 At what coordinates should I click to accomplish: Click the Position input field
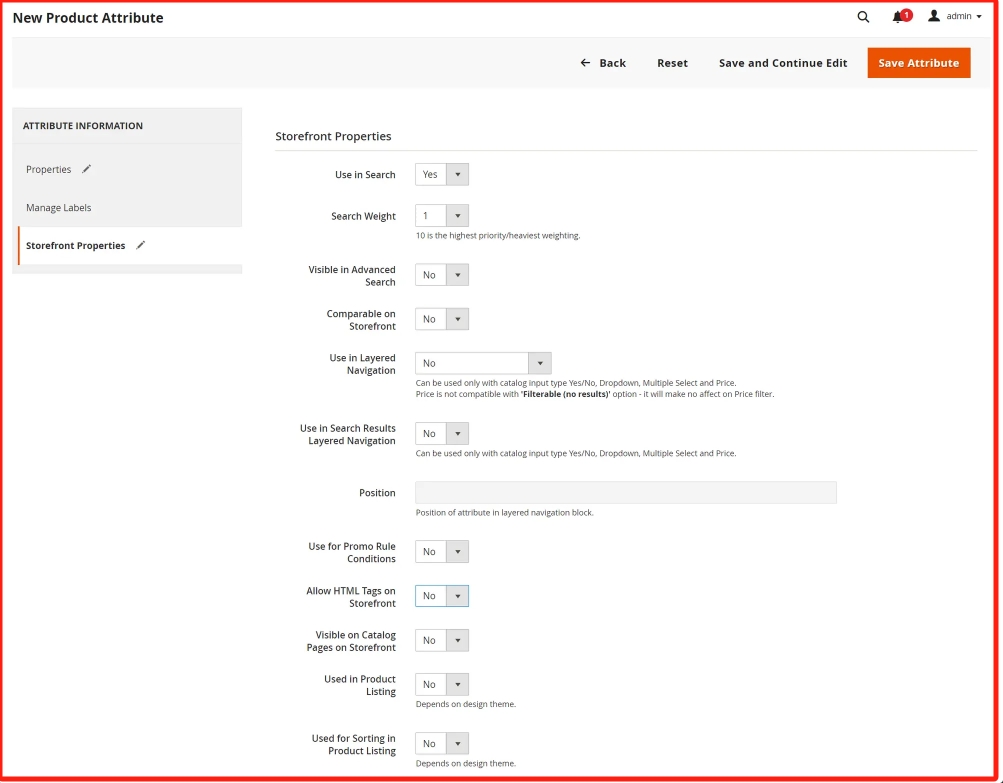pyautogui.click(x=625, y=493)
